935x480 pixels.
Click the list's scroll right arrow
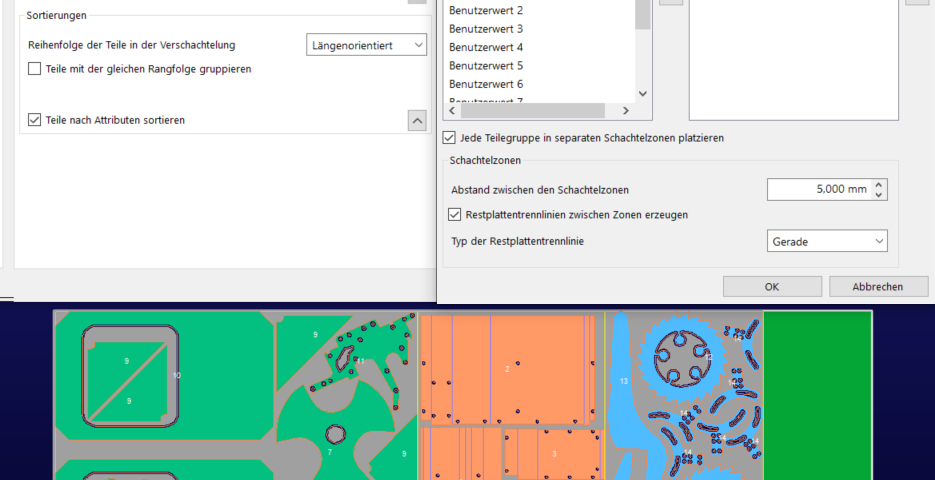click(x=626, y=111)
